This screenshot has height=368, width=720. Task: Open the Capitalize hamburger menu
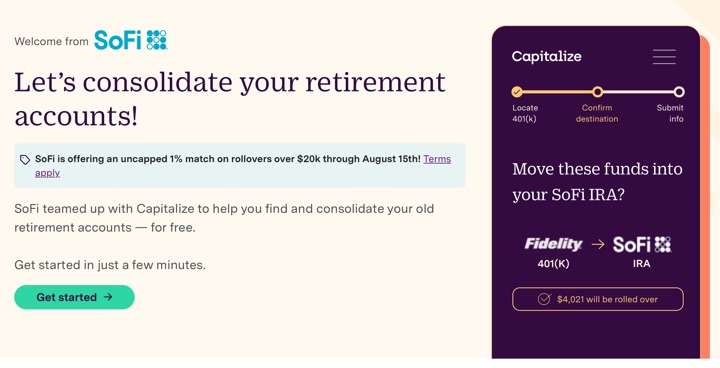point(664,57)
